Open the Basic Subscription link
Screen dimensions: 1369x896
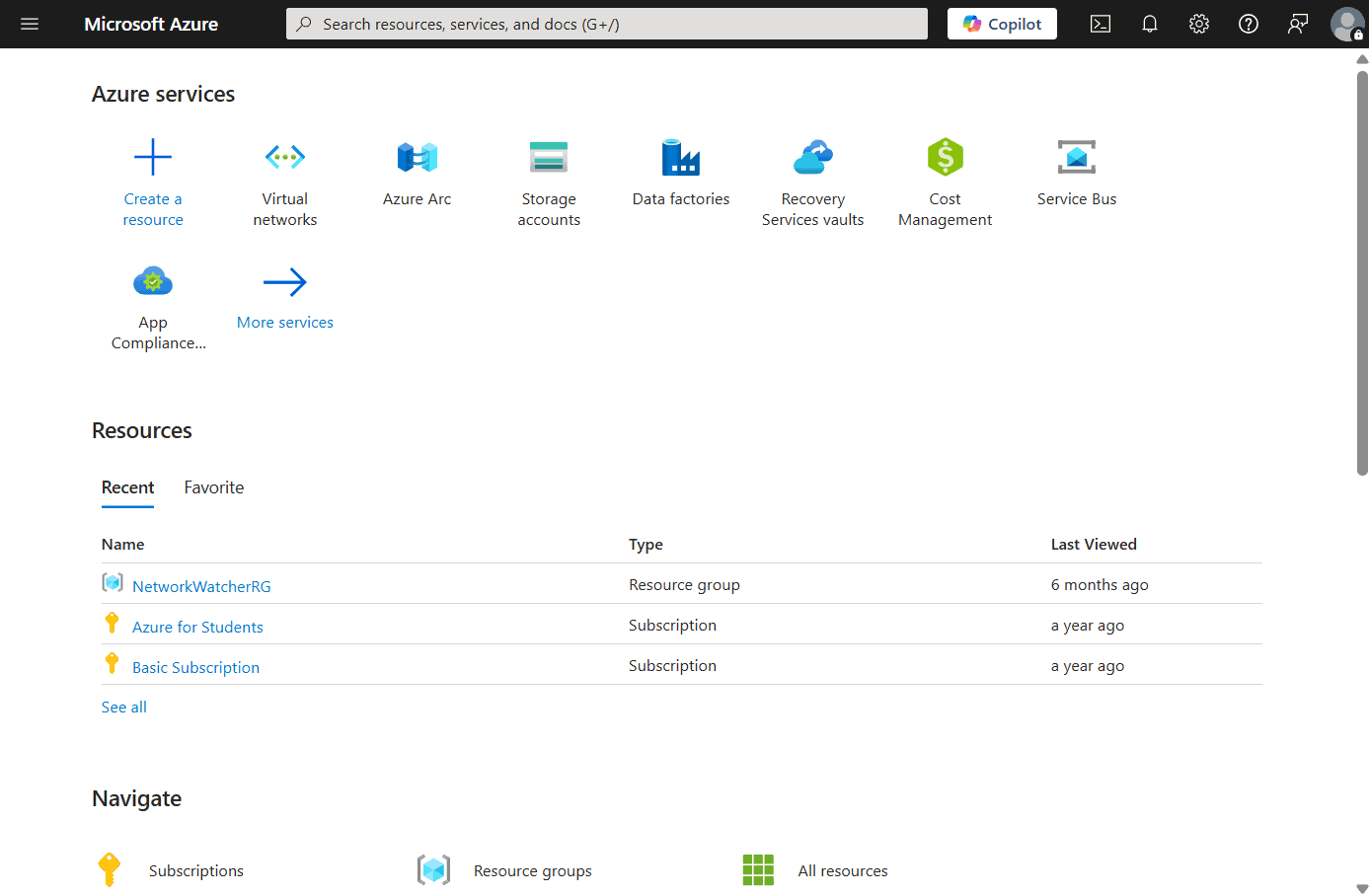click(195, 667)
